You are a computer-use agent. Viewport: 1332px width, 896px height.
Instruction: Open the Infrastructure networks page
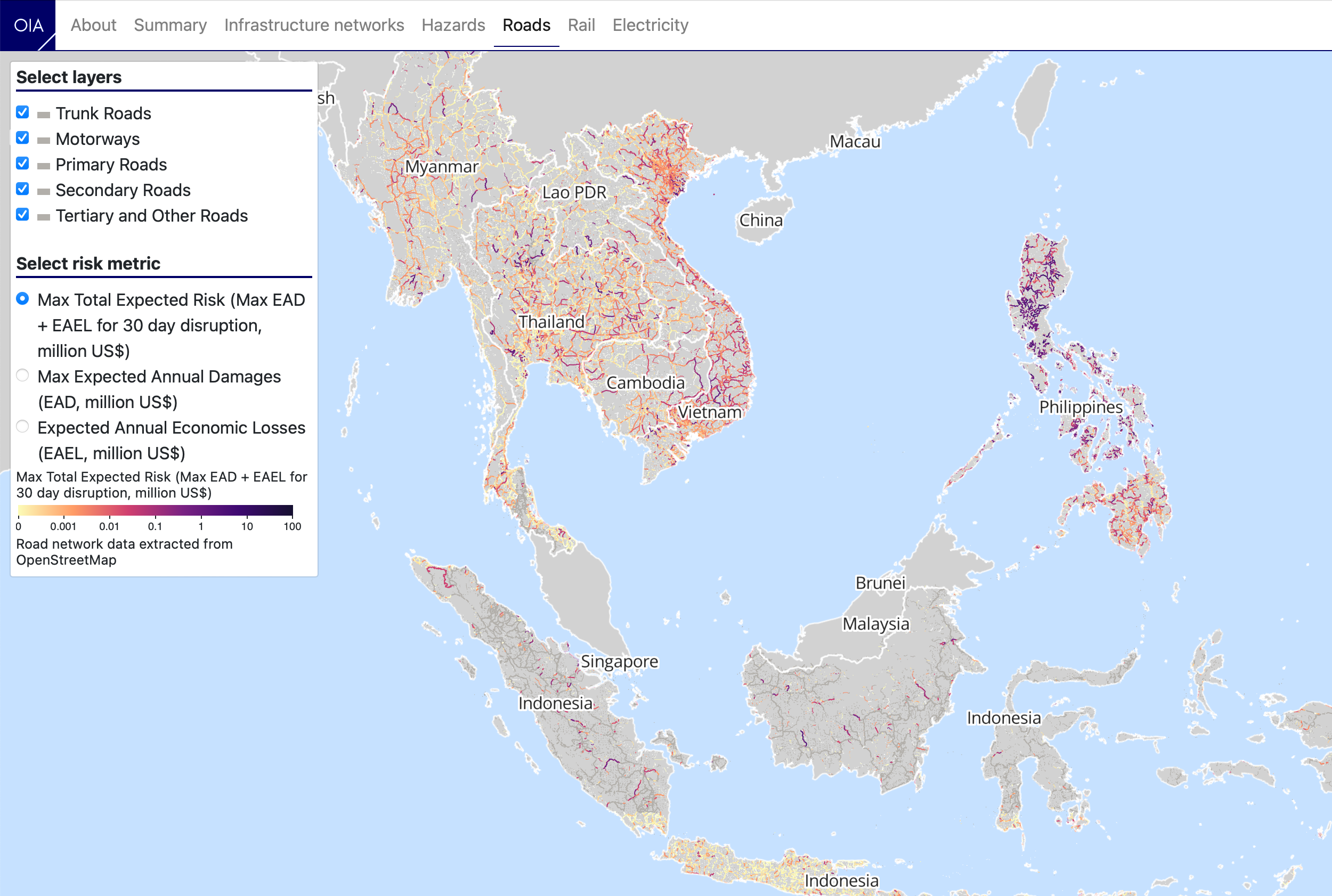coord(314,25)
